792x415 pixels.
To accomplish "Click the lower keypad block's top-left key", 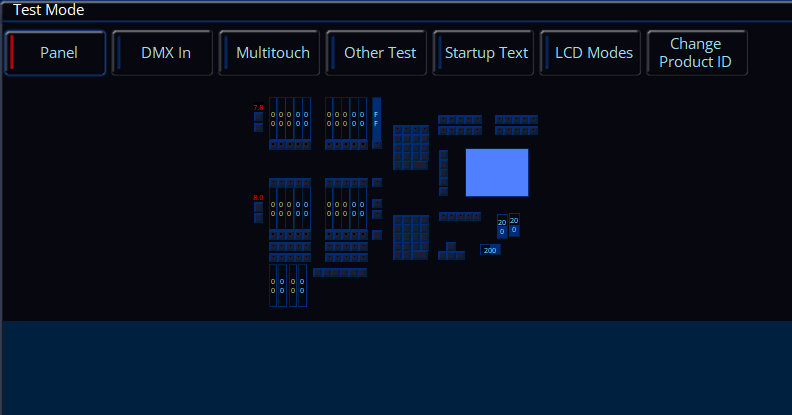I will (398, 220).
